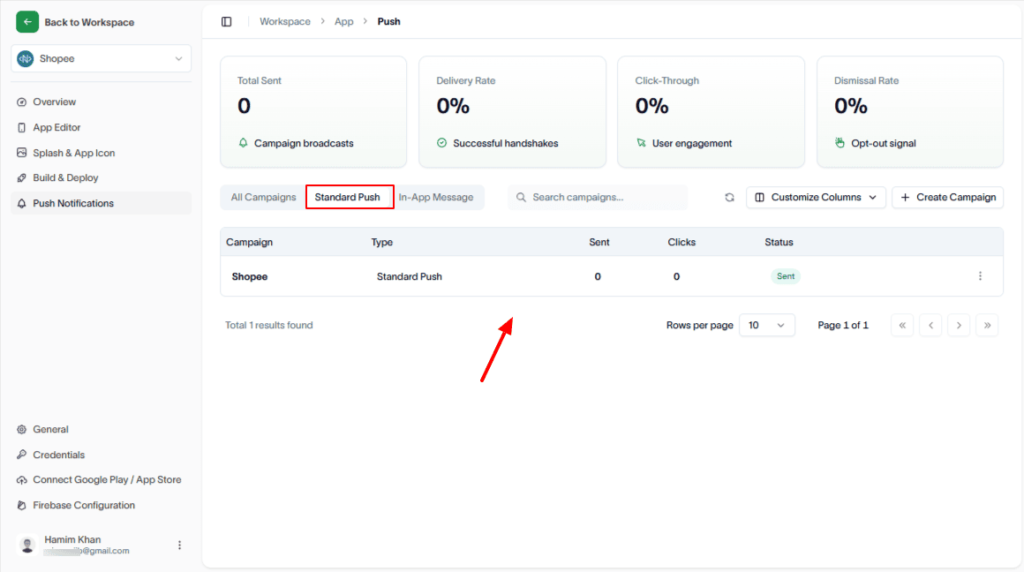Go to first page double-chevron button
This screenshot has width=1024, height=572.
click(902, 325)
